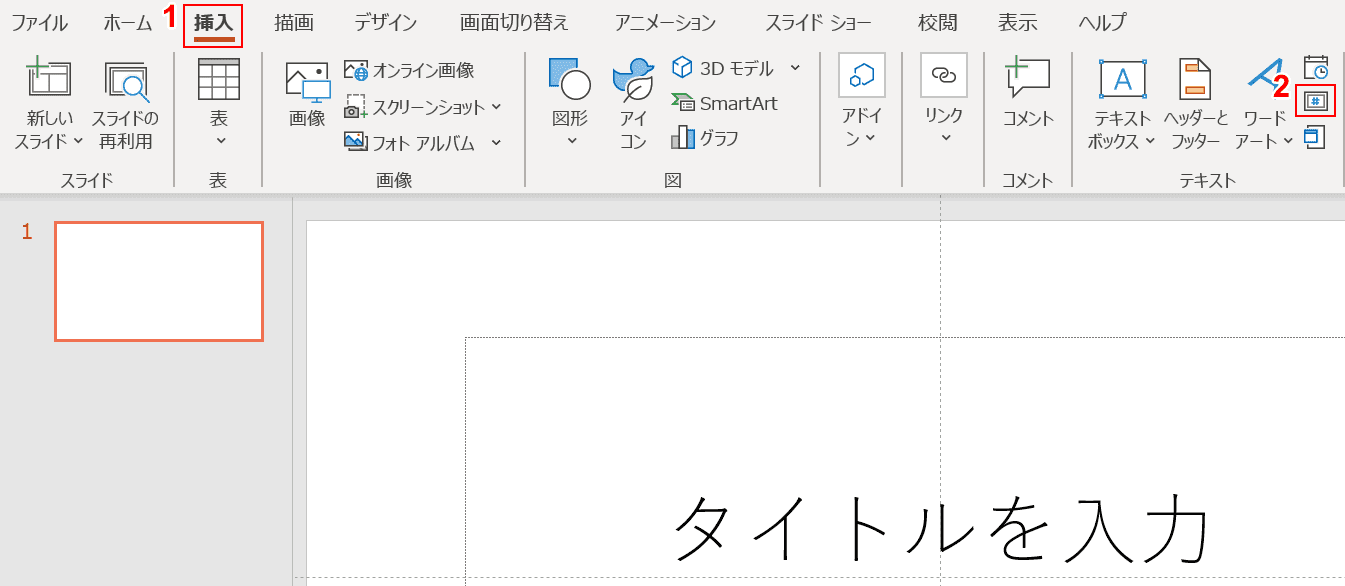Click オンライン画像 button
The image size is (1345, 586).
click(409, 69)
